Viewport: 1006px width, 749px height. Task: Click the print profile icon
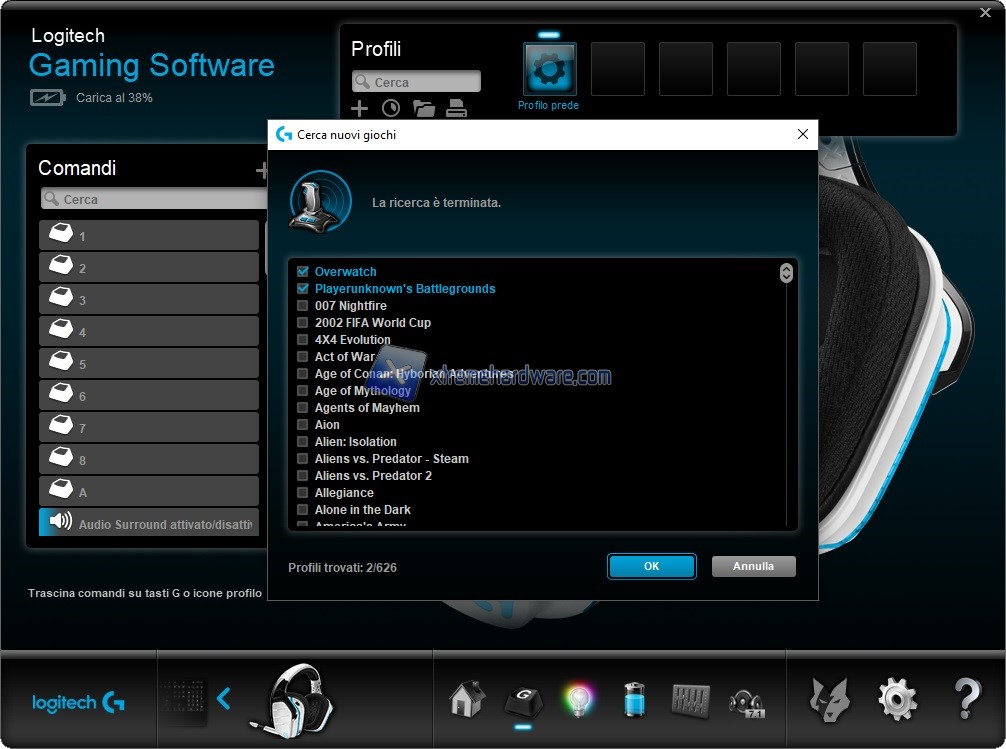click(457, 109)
